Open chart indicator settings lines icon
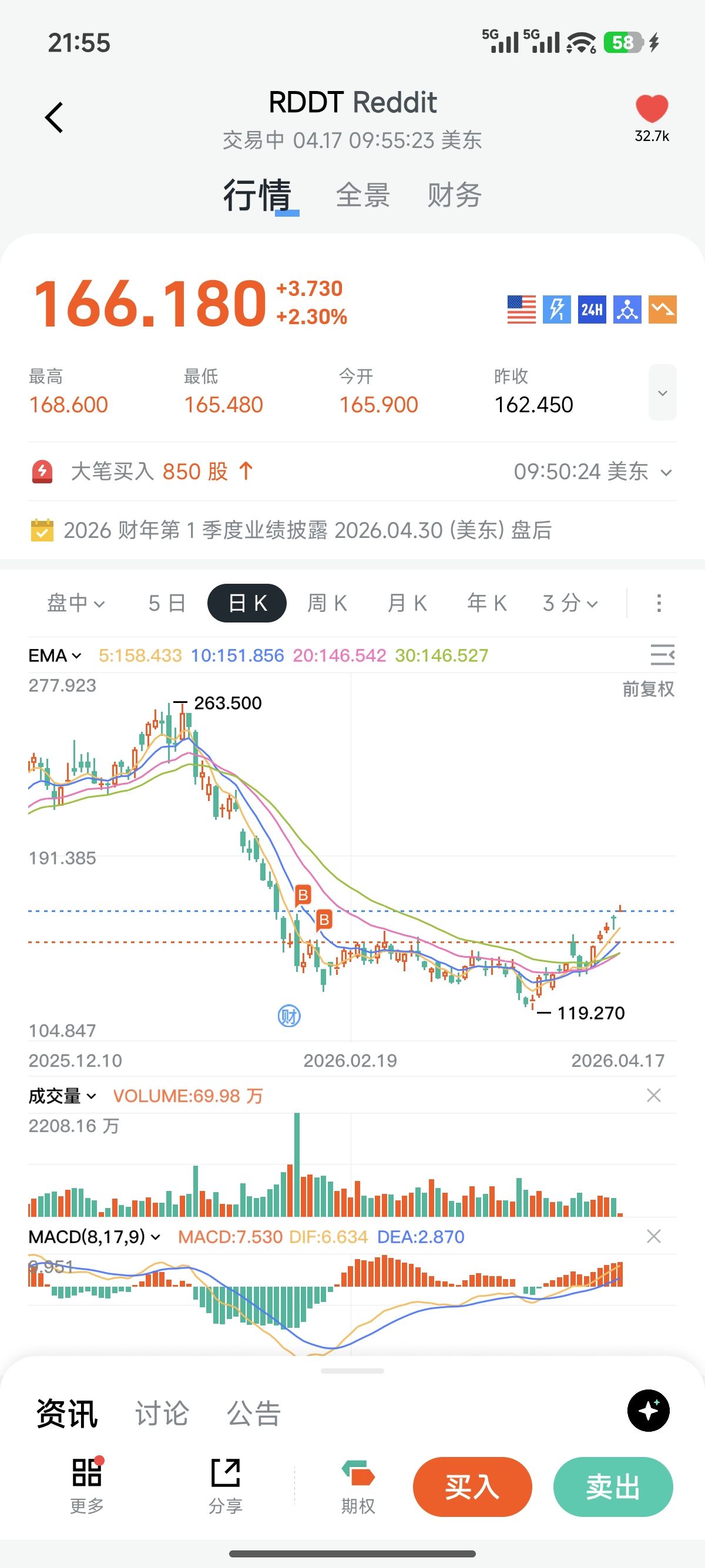Screen dimensions: 705x1568 pyautogui.click(x=662, y=655)
